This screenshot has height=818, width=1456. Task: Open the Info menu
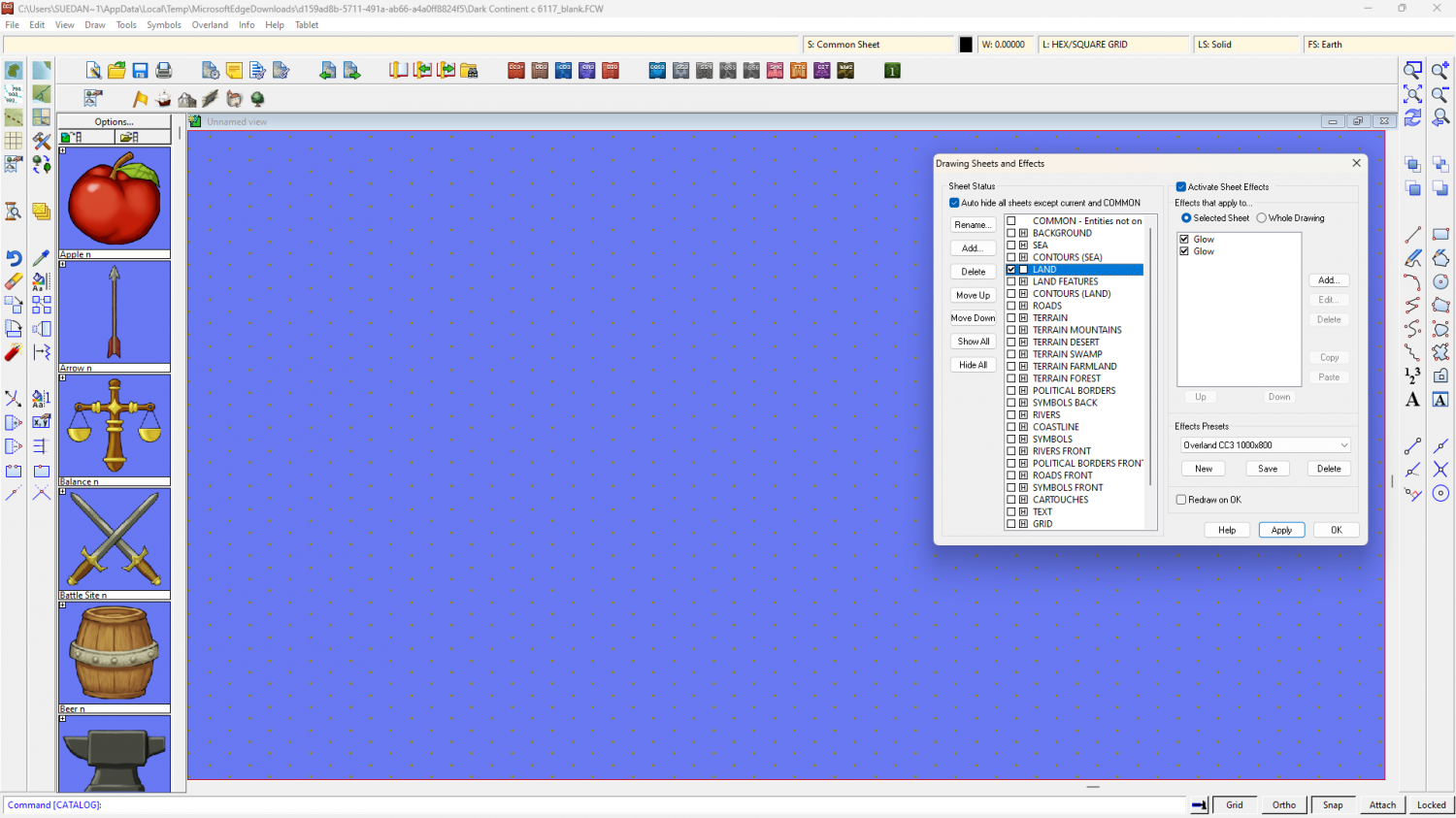247,25
